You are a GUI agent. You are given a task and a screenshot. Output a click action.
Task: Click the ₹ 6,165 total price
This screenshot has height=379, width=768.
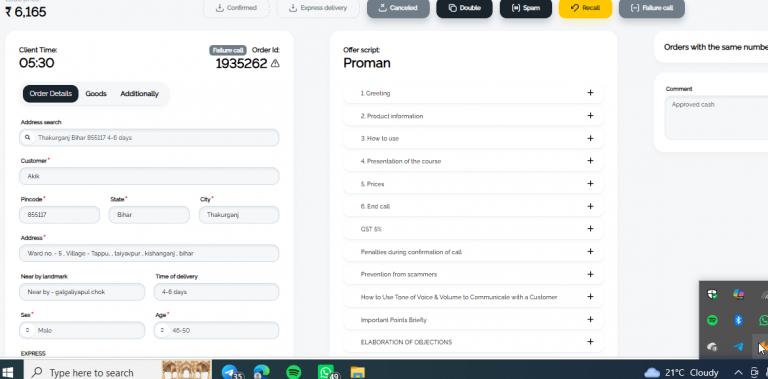tap(26, 12)
